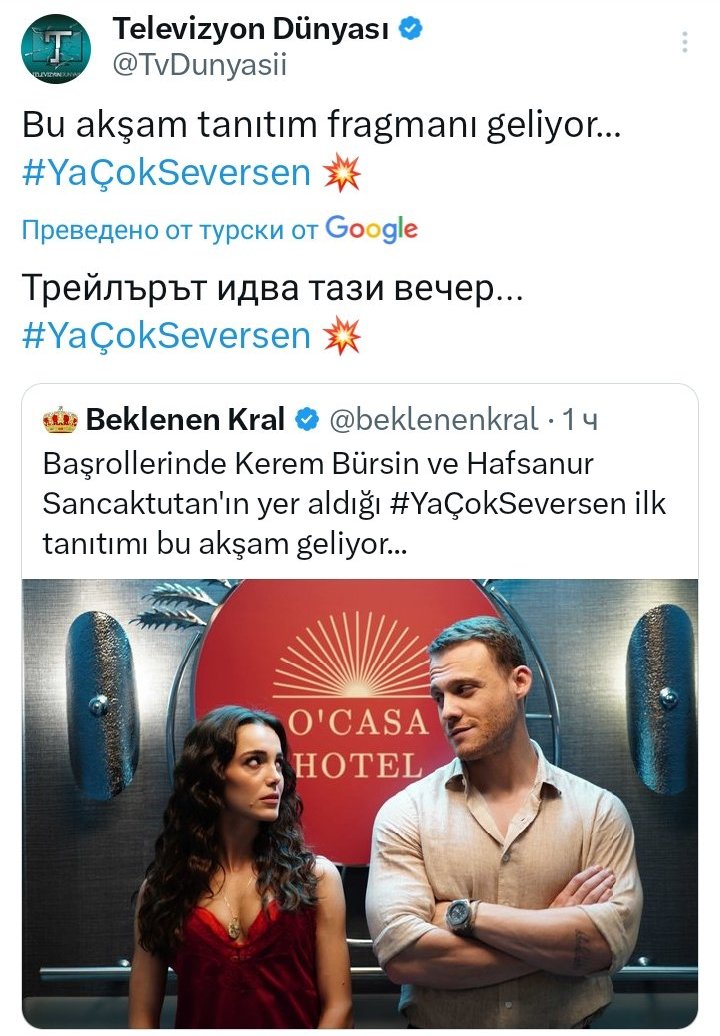Screen dimensions: 720x1036
Task: Open the Televizyon Dünyası profile avatar
Action: (x=55, y=48)
